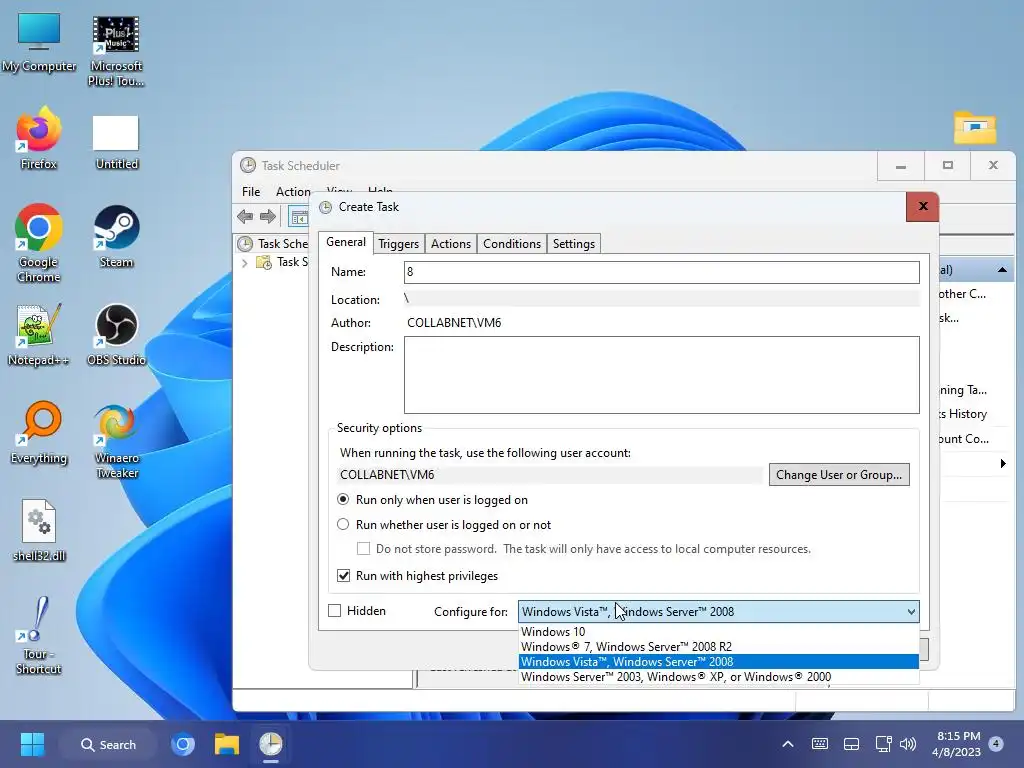
Task: Open Tour - Shortcut desktop icon
Action: 39,635
